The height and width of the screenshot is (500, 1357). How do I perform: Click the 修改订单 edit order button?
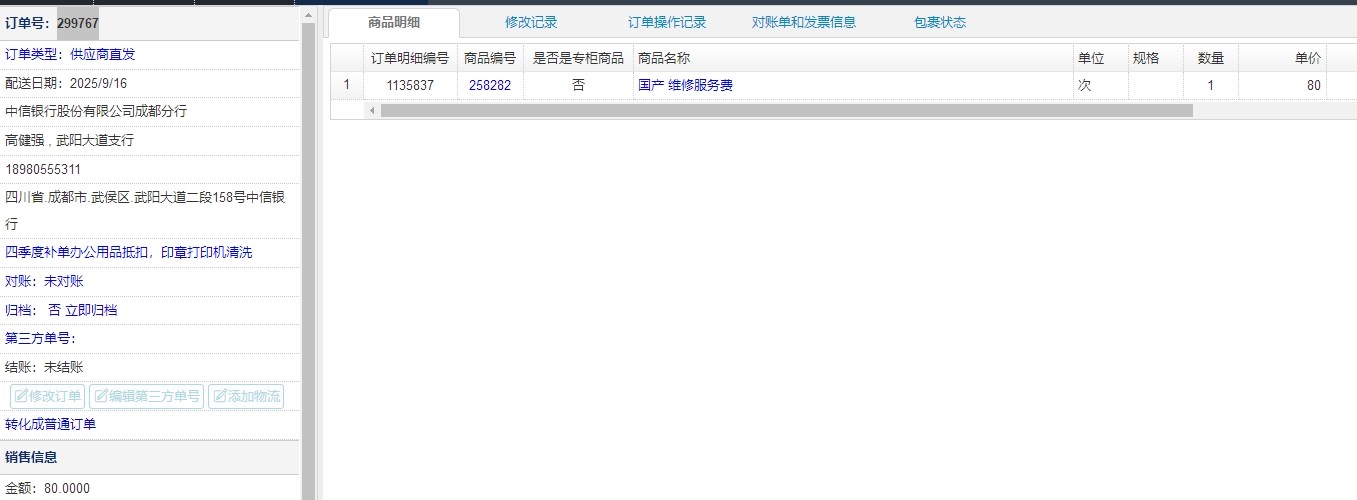(47, 397)
